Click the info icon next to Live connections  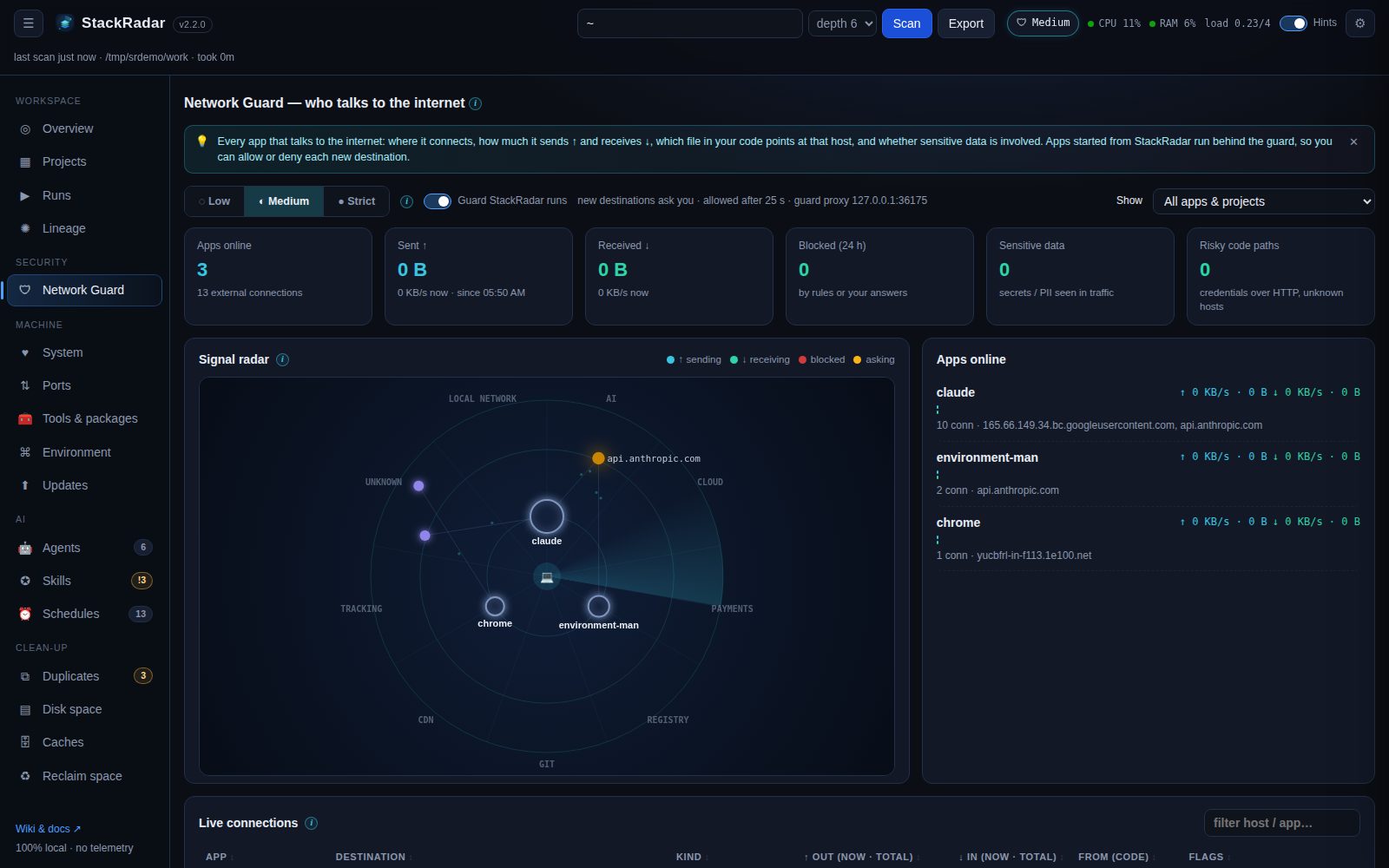point(311,823)
